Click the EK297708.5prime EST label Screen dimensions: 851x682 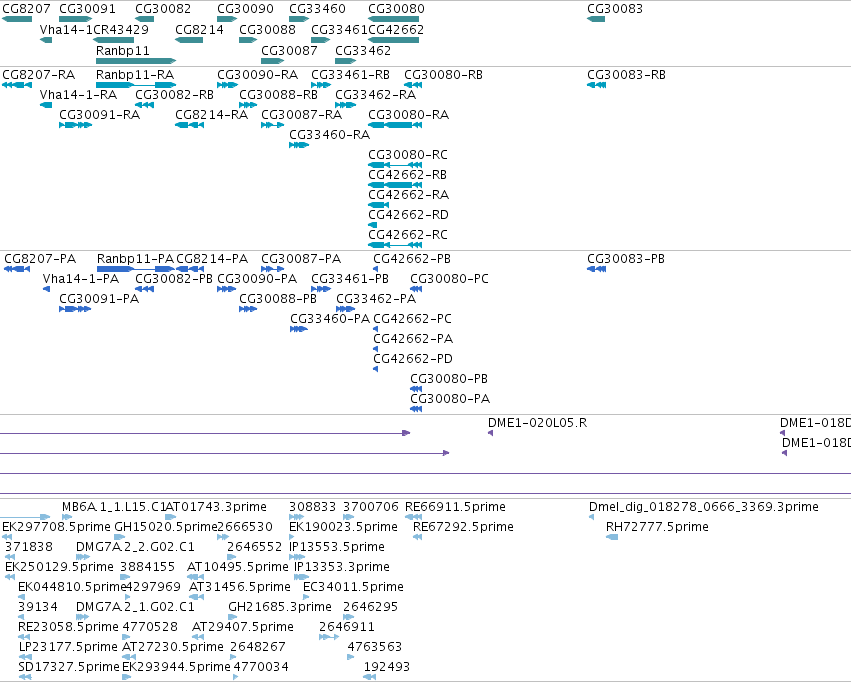[56, 526]
